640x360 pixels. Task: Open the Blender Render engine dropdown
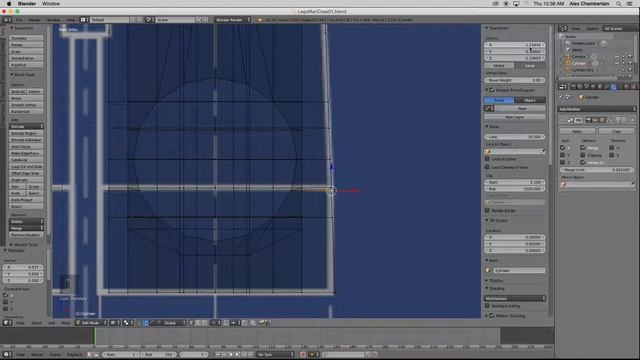point(233,20)
